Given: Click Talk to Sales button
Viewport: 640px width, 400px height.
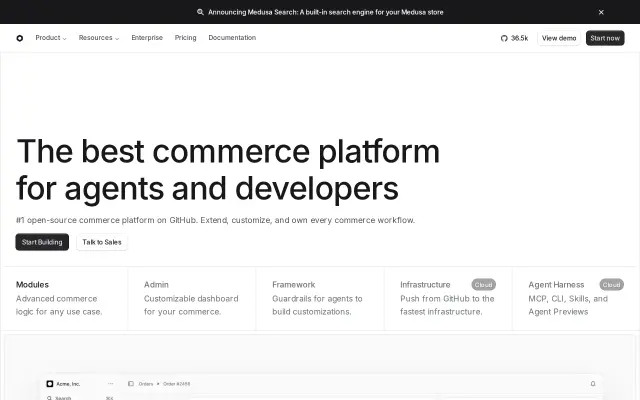Looking at the screenshot, I should click(102, 242).
